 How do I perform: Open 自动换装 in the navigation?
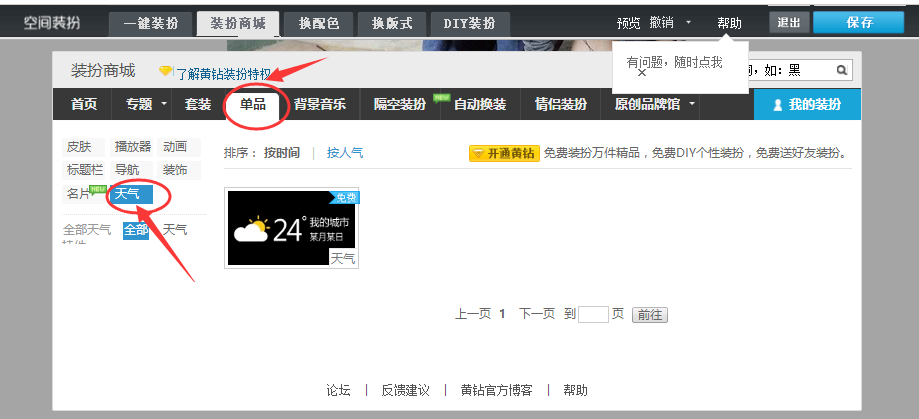coord(480,104)
